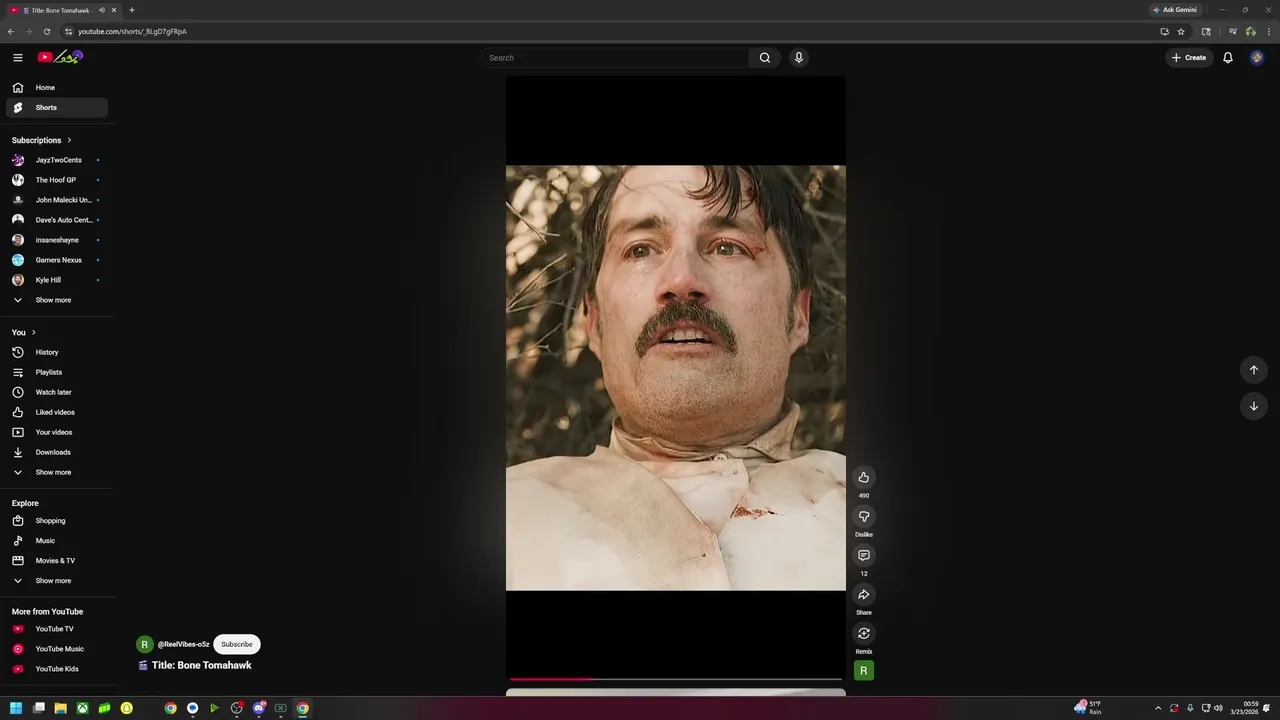
Task: Open the JayzTwoCents subscription
Action: 57,160
